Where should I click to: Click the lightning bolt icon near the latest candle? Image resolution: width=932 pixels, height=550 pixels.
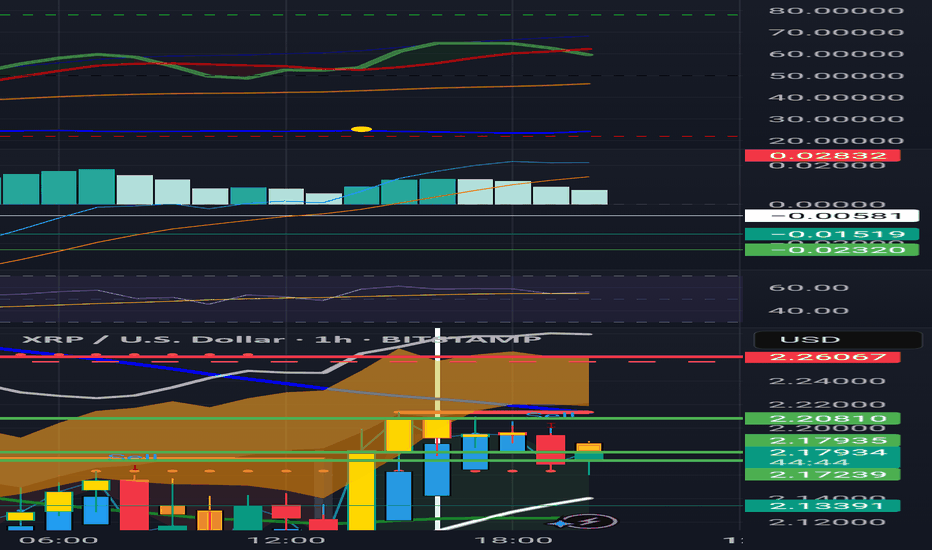(x=590, y=521)
